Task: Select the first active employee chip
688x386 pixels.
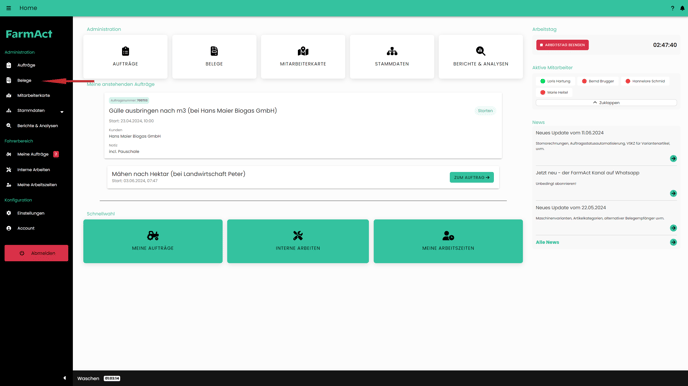Action: (555, 81)
